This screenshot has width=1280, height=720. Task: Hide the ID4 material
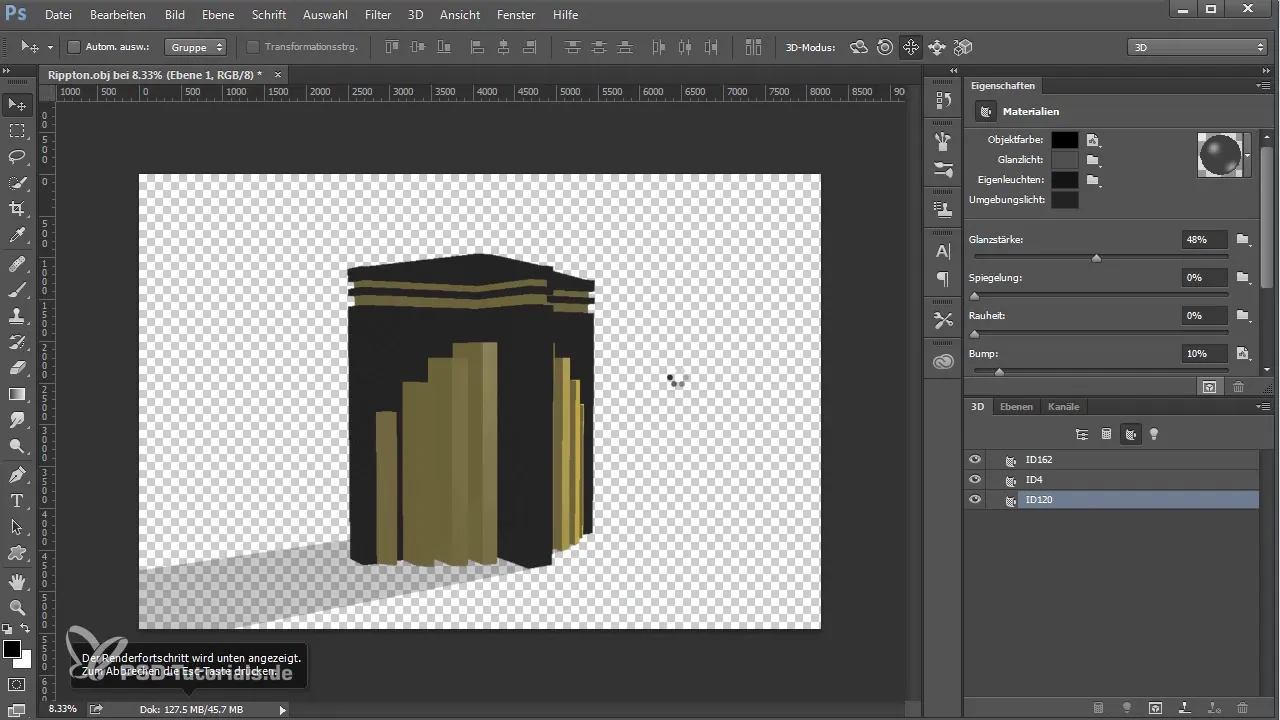pos(975,480)
